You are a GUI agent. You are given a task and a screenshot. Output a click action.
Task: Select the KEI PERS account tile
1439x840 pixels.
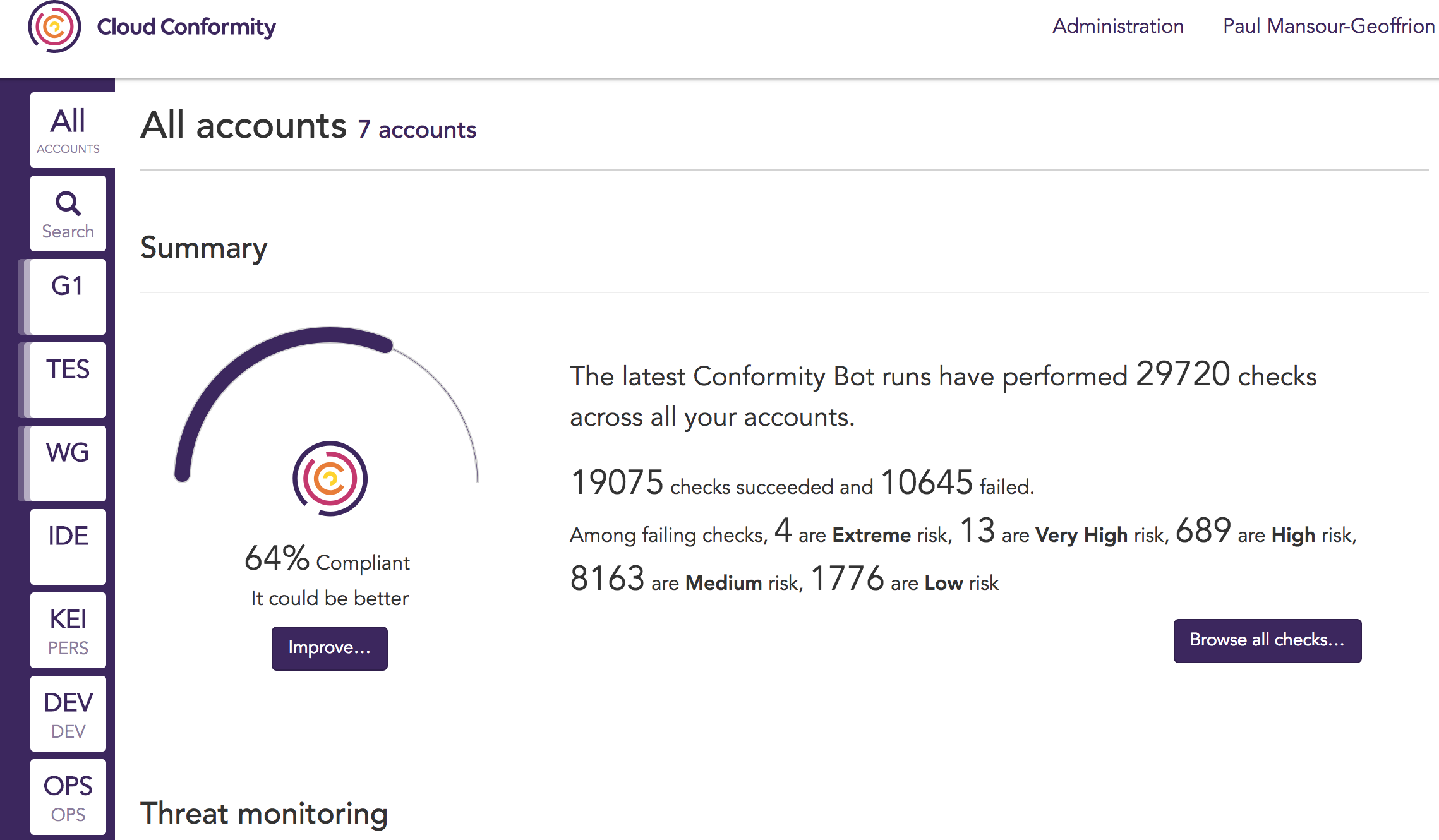[x=68, y=630]
